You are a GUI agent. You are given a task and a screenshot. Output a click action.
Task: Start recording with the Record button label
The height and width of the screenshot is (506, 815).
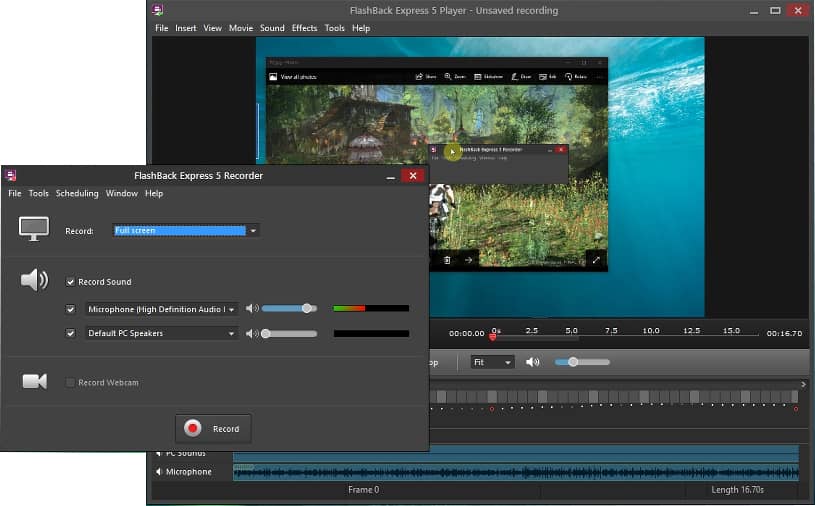pos(226,429)
